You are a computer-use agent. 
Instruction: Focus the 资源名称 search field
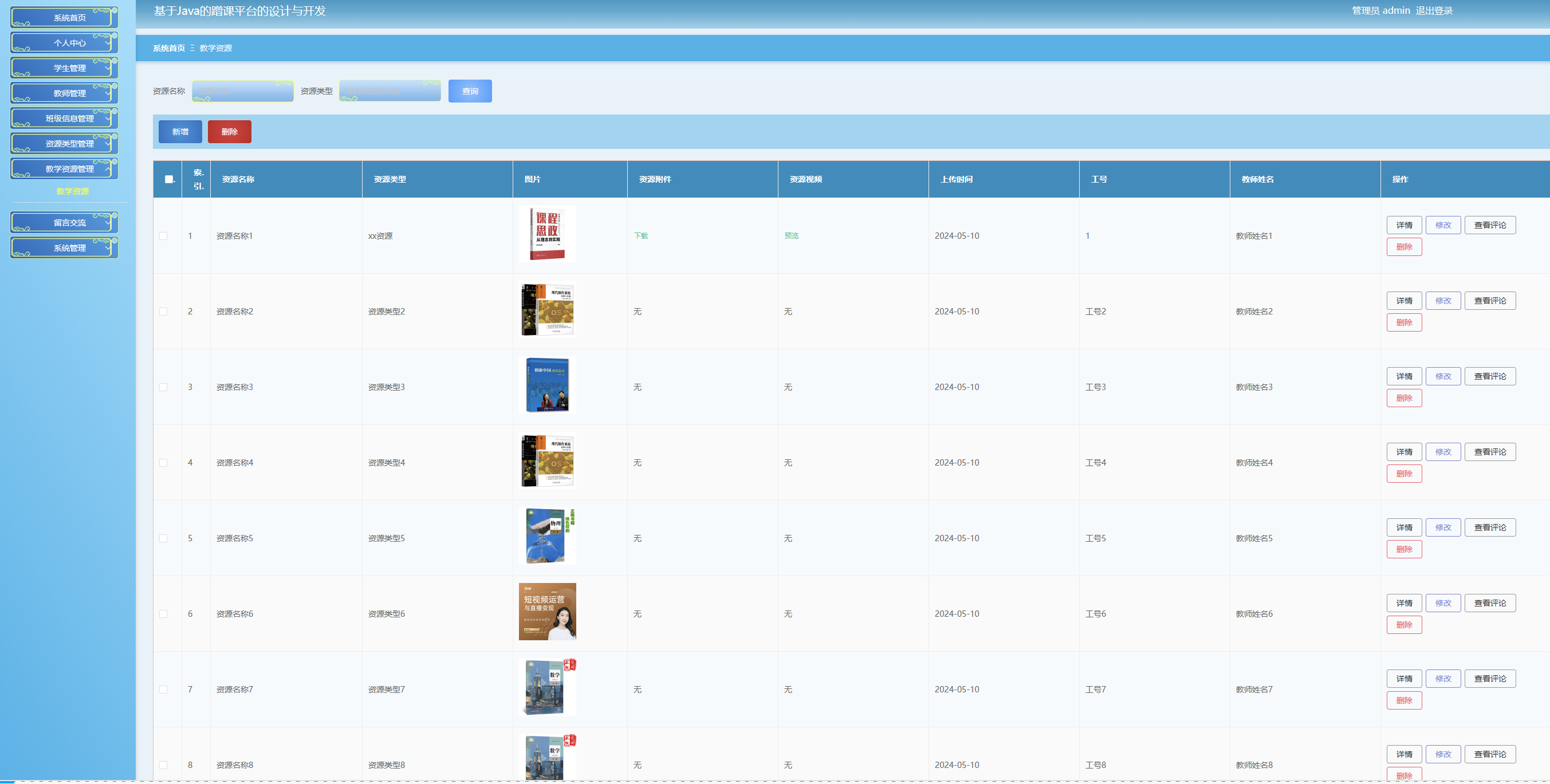(242, 92)
